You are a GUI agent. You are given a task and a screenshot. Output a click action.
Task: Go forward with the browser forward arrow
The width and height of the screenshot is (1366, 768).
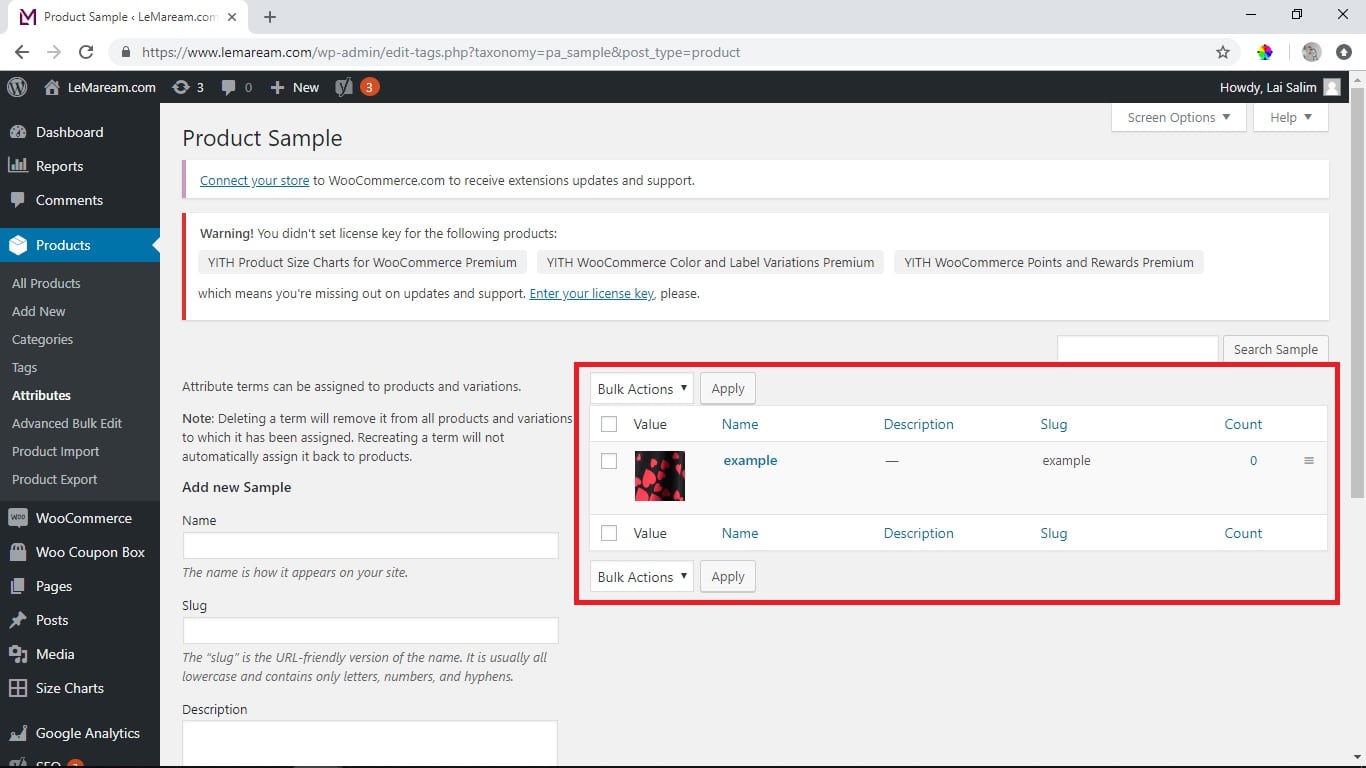coord(54,52)
